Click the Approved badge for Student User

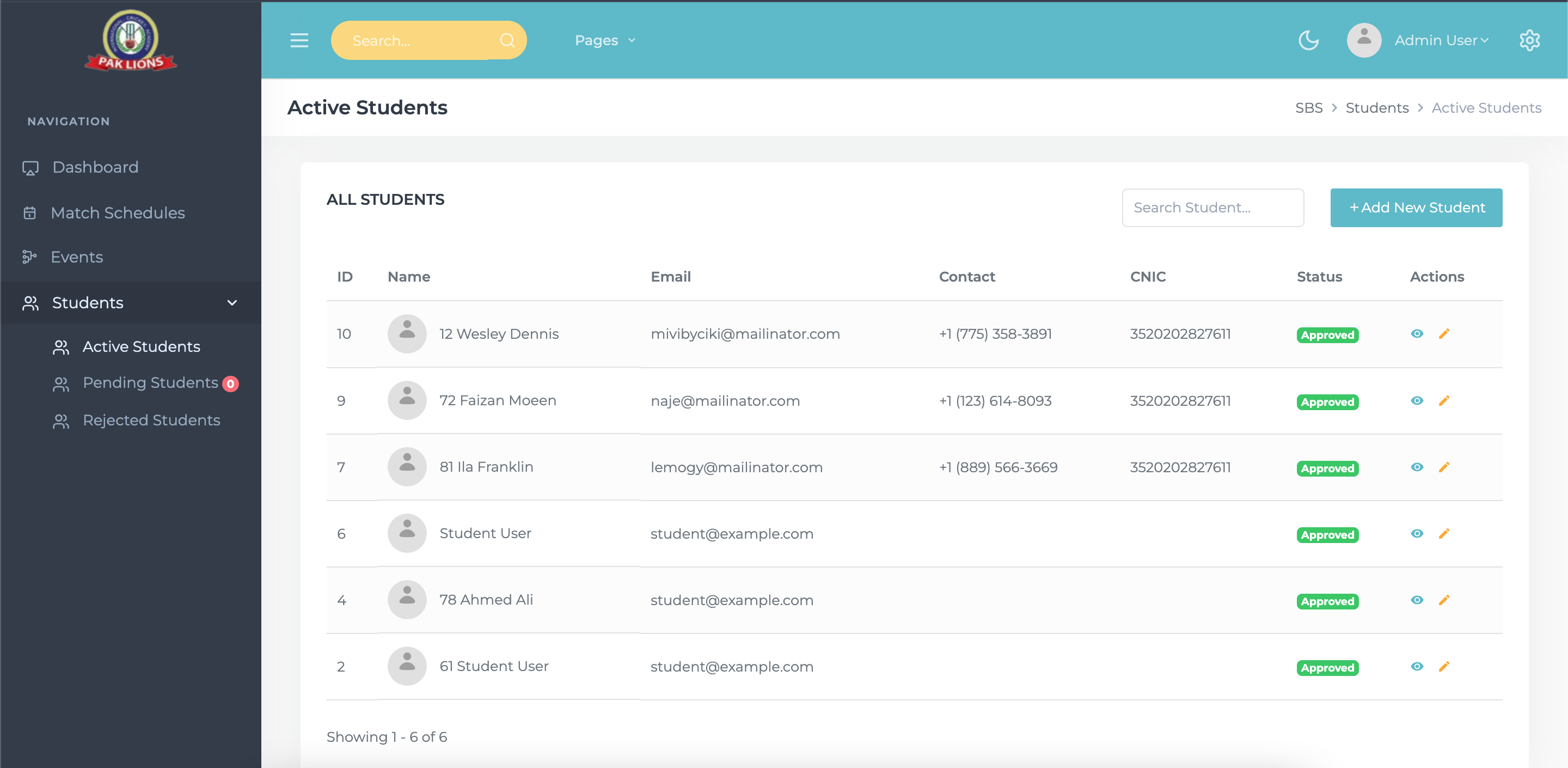point(1327,535)
